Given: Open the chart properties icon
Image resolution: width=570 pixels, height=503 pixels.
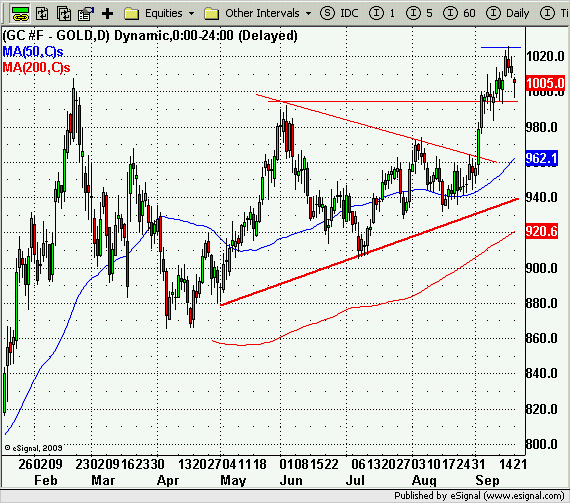Looking at the screenshot, I should point(86,14).
